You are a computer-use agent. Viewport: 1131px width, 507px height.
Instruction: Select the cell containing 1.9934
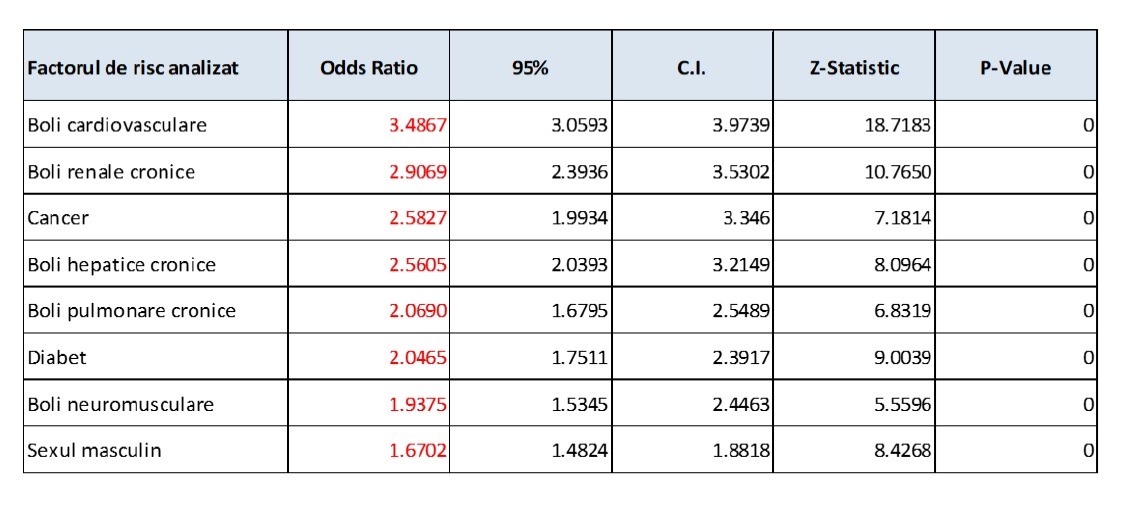pyautogui.click(x=580, y=218)
